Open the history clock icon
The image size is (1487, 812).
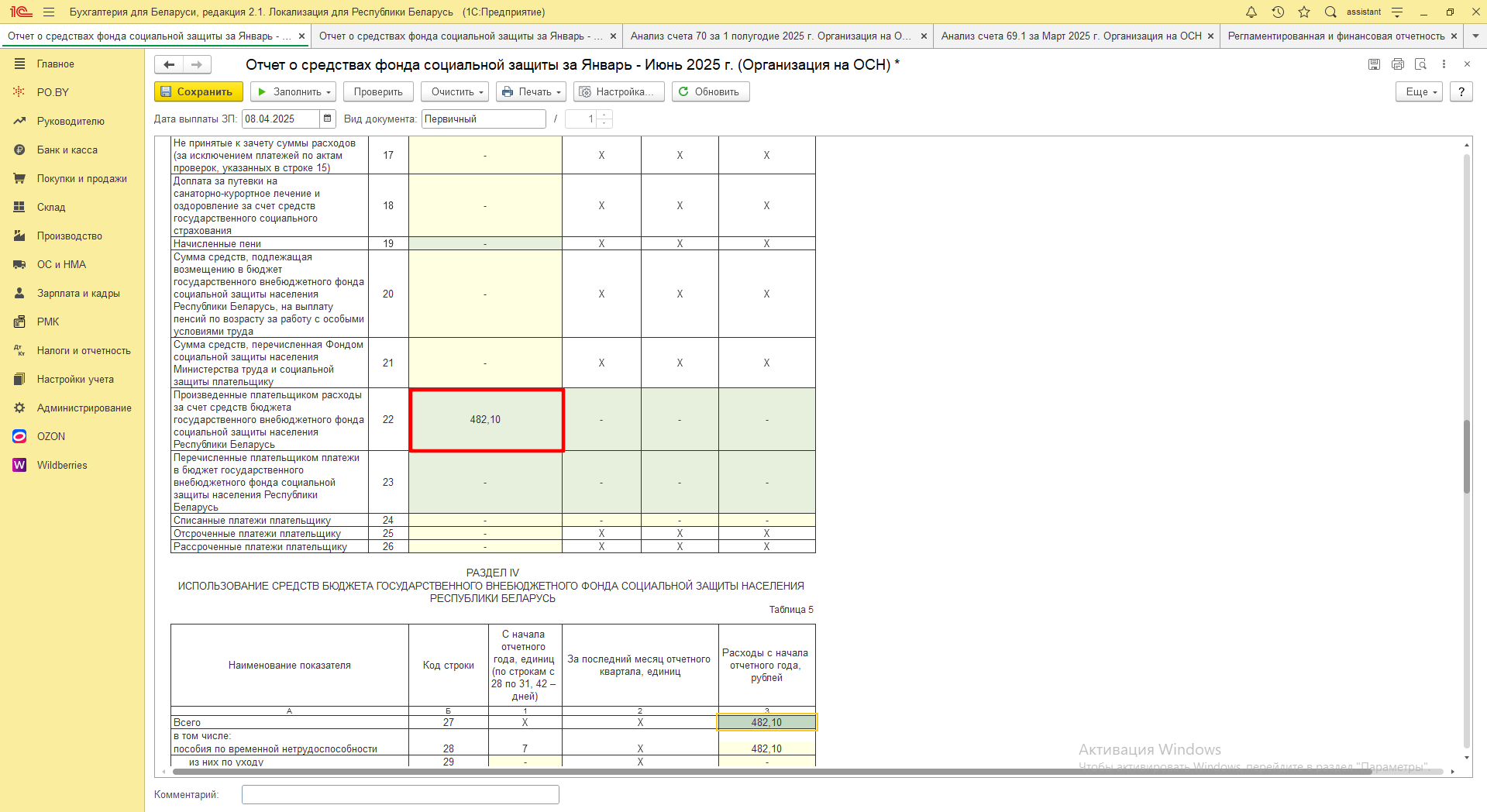pyautogui.click(x=1278, y=12)
